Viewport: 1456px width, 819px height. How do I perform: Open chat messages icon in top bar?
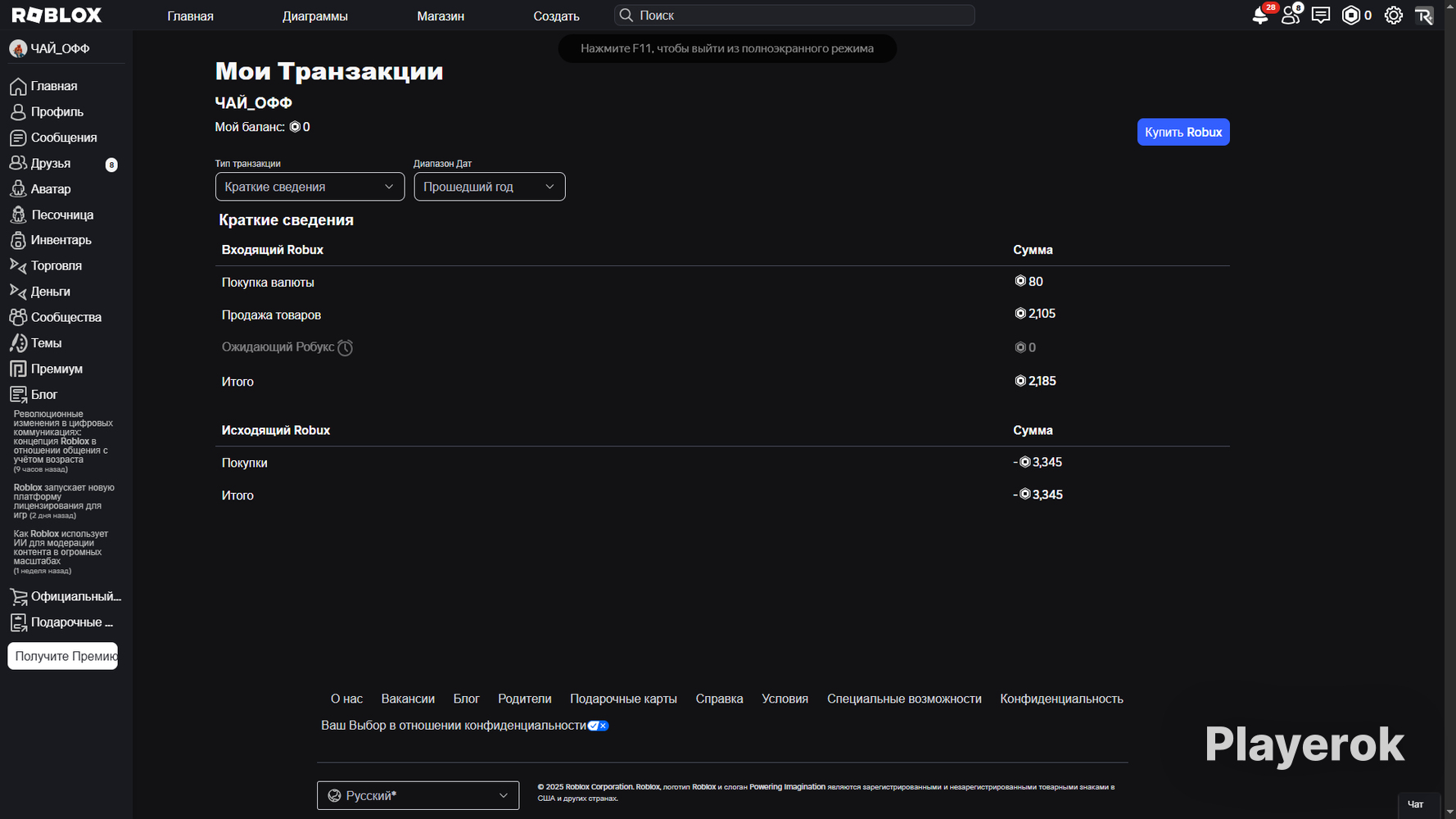tap(1321, 16)
